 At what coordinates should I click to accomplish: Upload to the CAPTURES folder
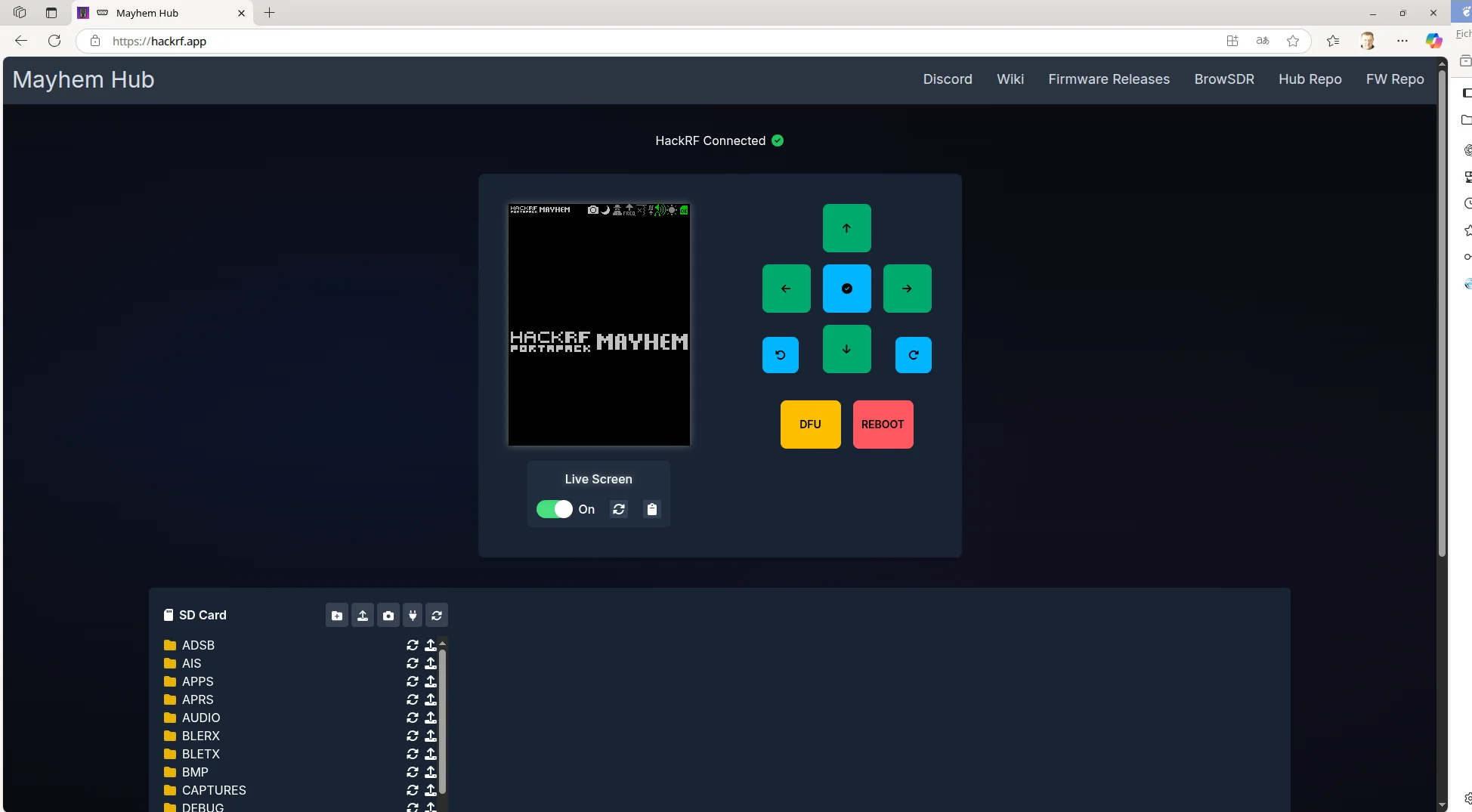click(x=431, y=790)
